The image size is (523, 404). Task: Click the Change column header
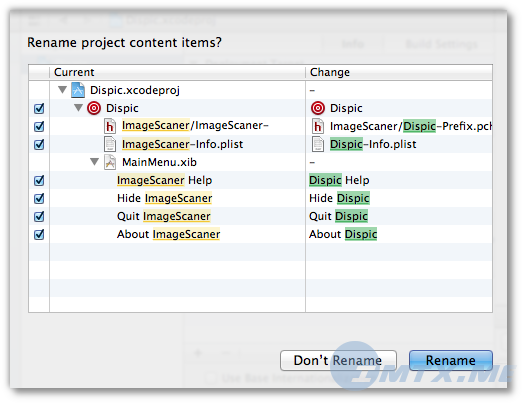(x=399, y=72)
